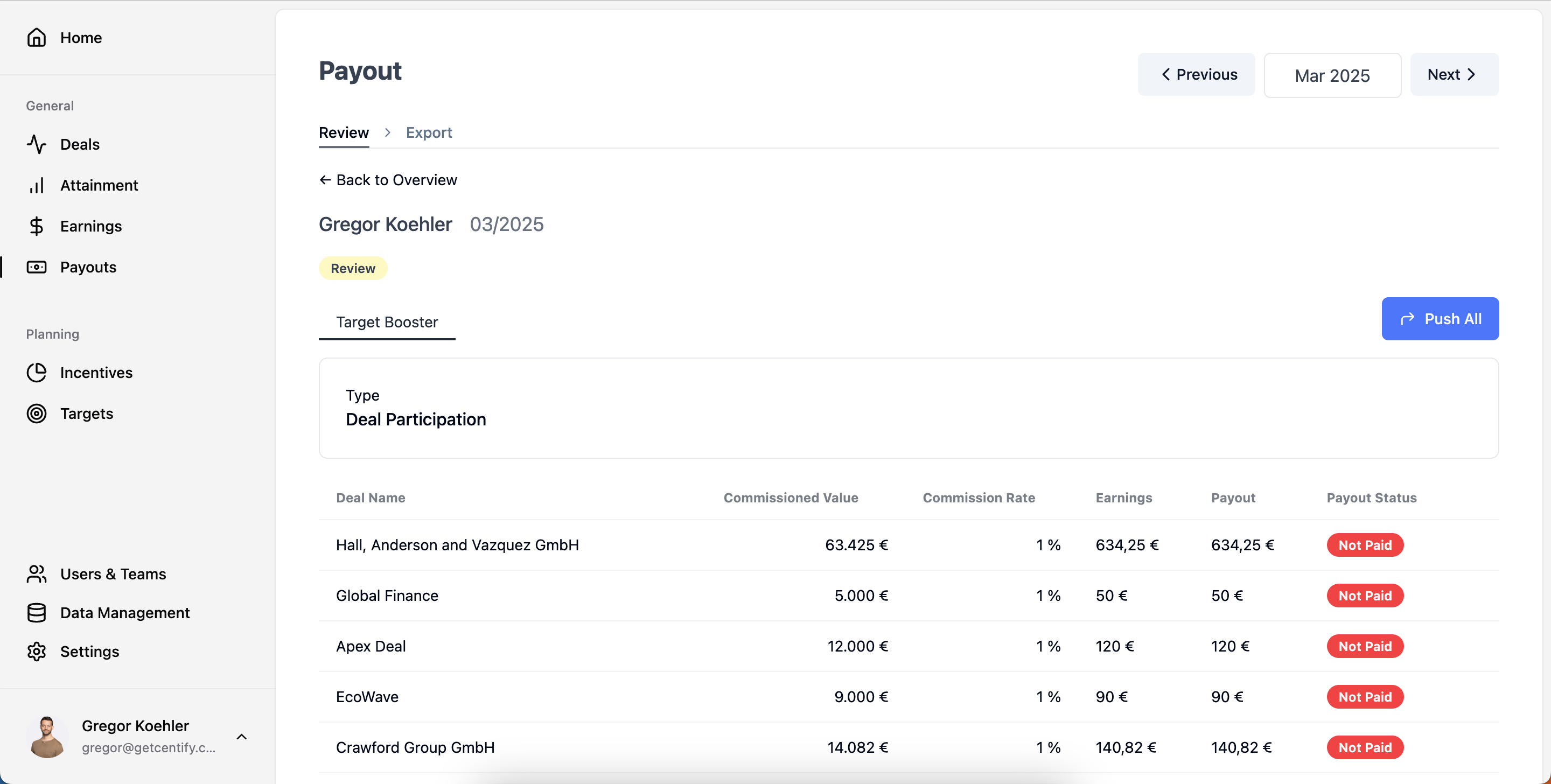Click the Incentives pie chart icon
The height and width of the screenshot is (784, 1551).
point(36,373)
